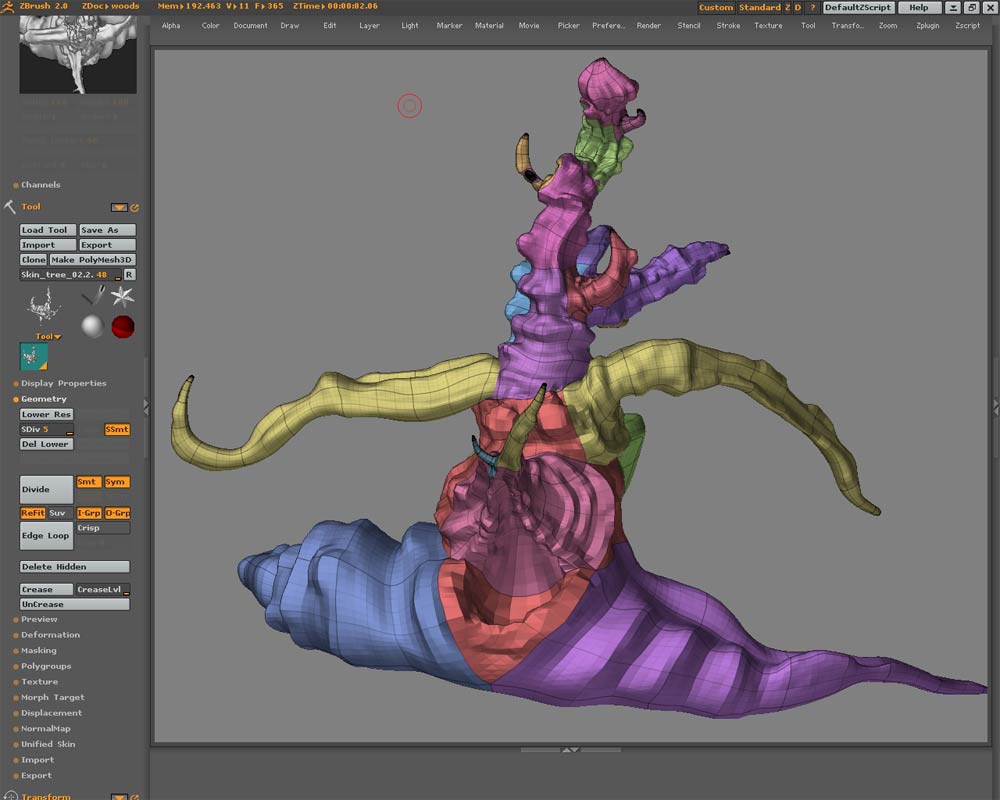The width and height of the screenshot is (1000, 800).
Task: Toggle the Sym symmetry option
Action: [116, 482]
